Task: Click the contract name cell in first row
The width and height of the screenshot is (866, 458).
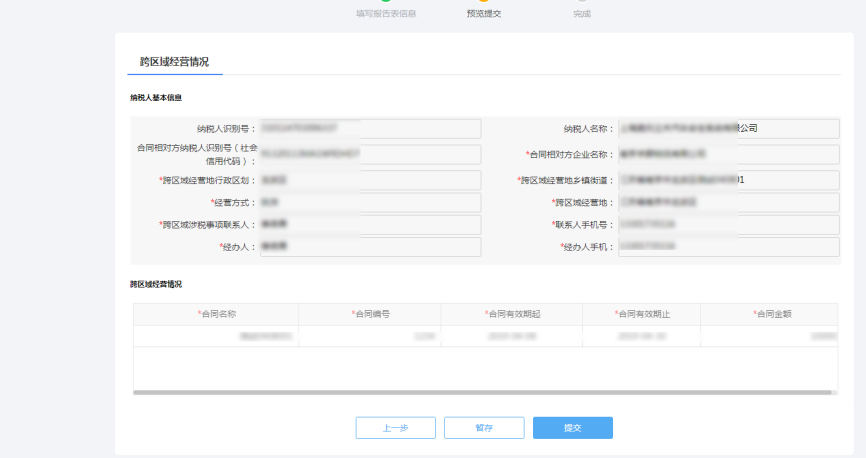Action: tap(216, 336)
